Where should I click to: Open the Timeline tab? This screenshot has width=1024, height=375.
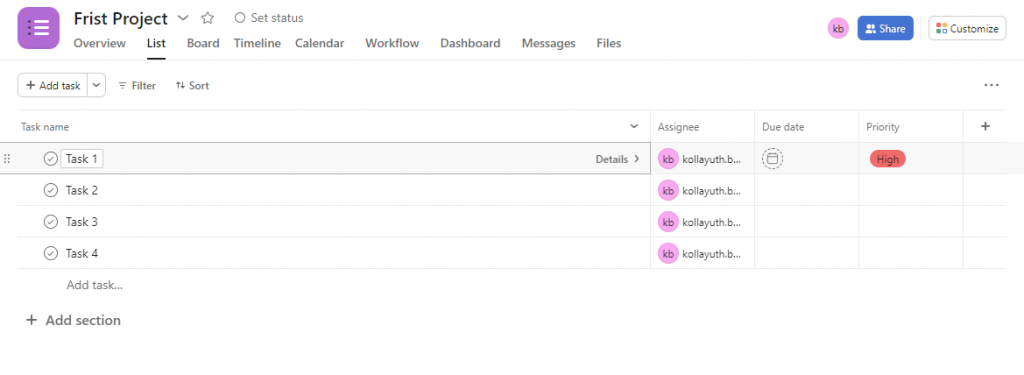[x=257, y=43]
